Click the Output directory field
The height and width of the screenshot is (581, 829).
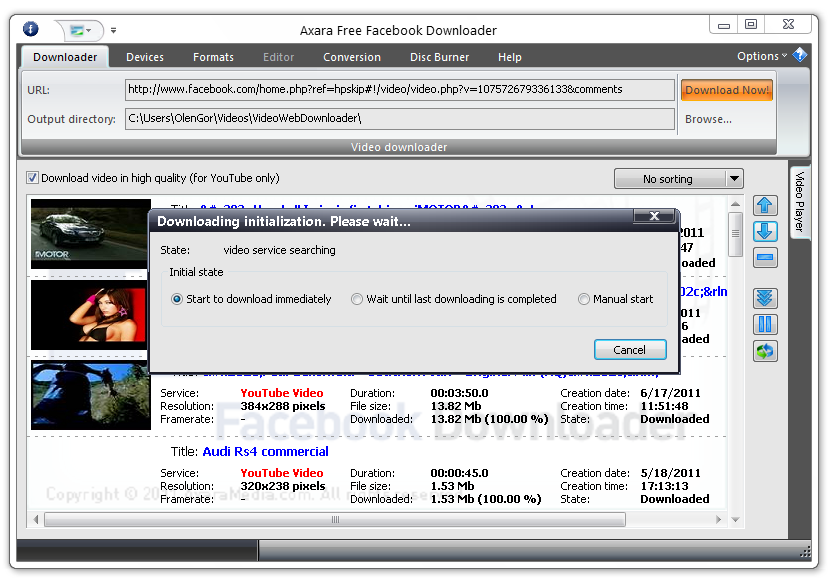(x=400, y=118)
